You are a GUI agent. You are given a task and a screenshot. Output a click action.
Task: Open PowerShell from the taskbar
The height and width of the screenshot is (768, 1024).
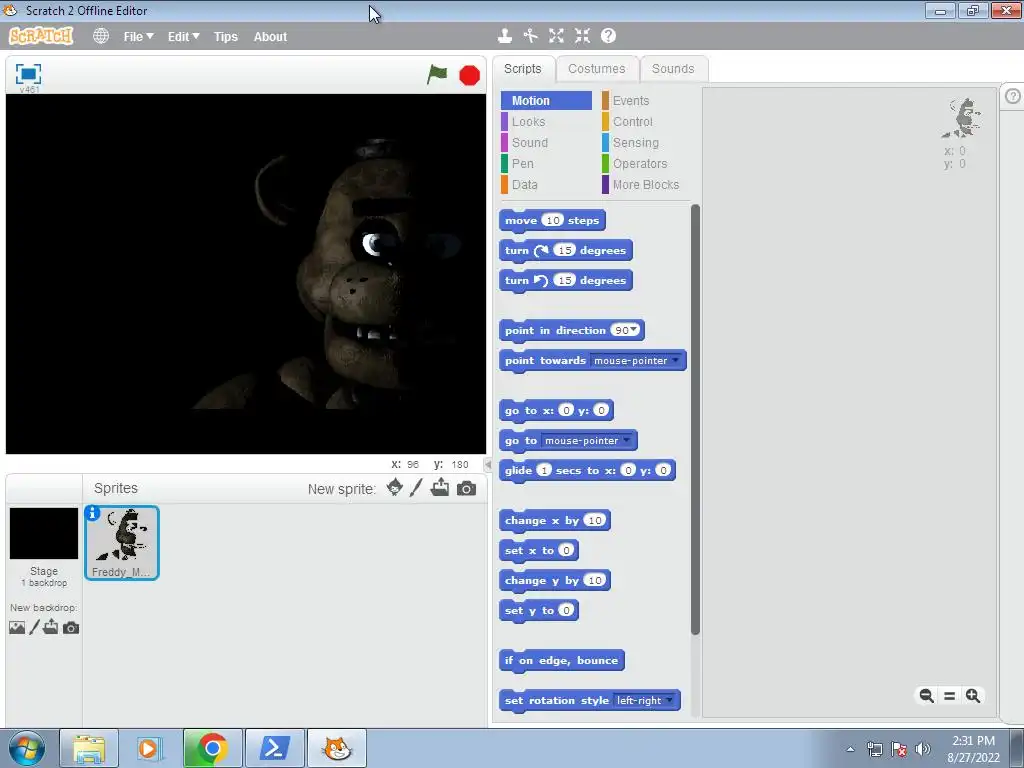click(274, 748)
